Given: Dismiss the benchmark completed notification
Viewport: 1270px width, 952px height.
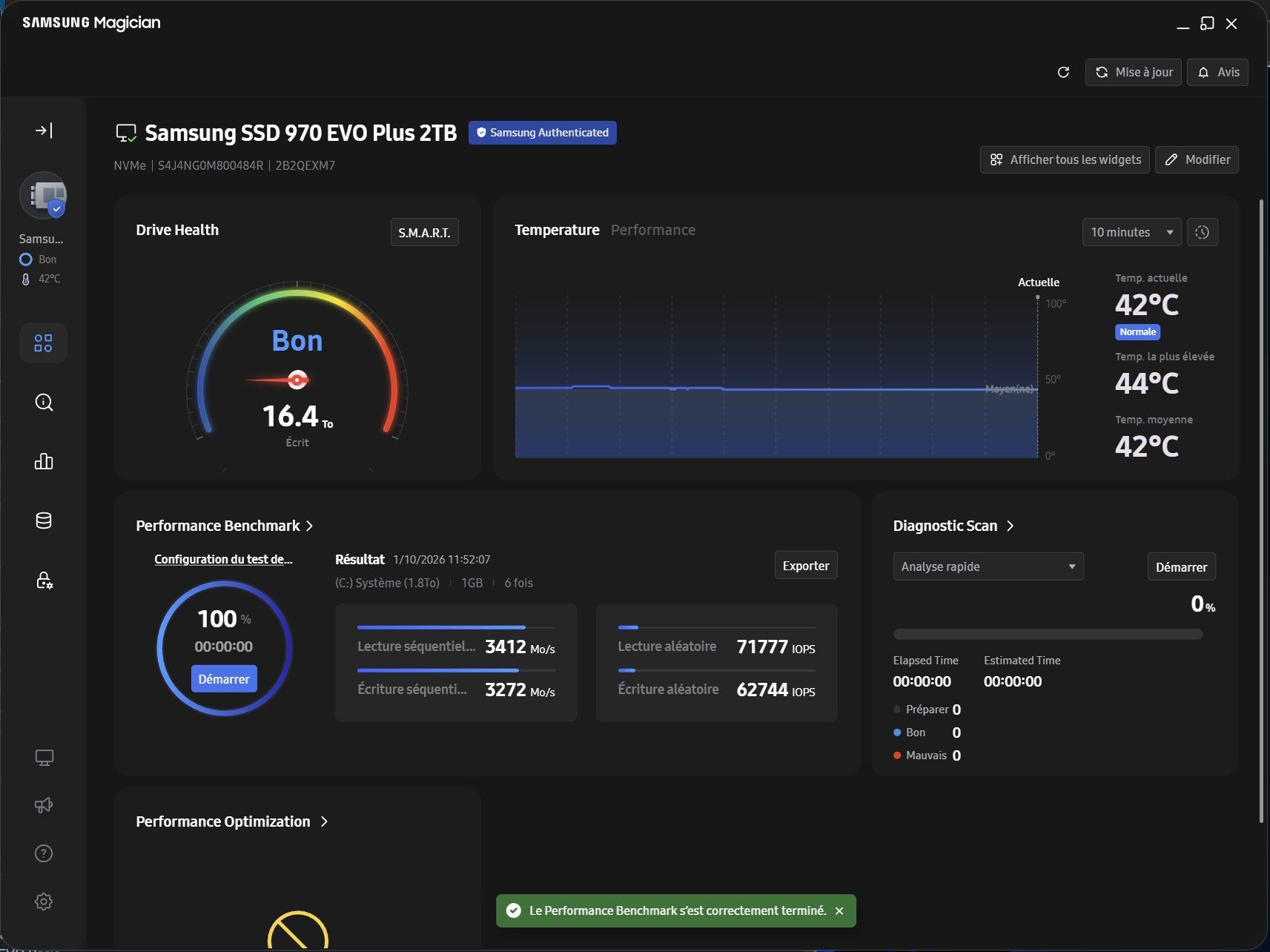Looking at the screenshot, I should coord(839,911).
